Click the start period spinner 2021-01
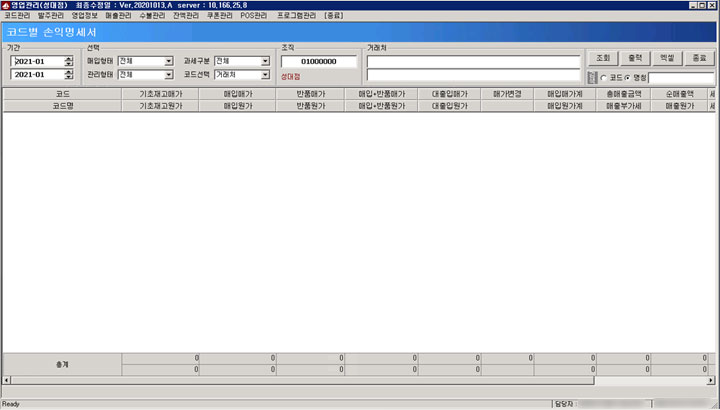This screenshot has width=720, height=410. coord(69,61)
